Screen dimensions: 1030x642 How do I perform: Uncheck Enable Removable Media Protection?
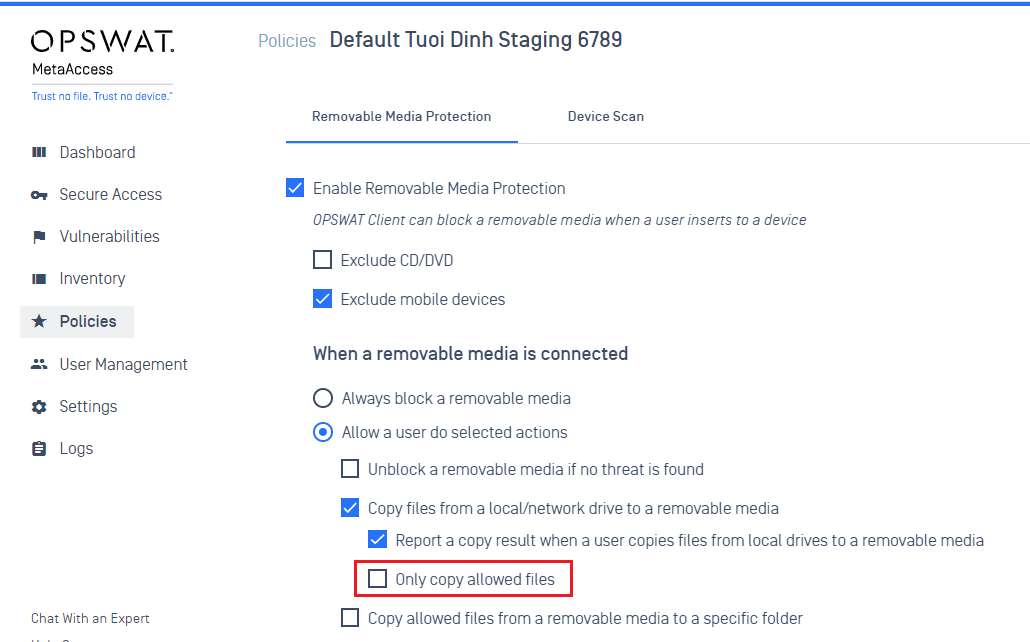click(x=295, y=188)
